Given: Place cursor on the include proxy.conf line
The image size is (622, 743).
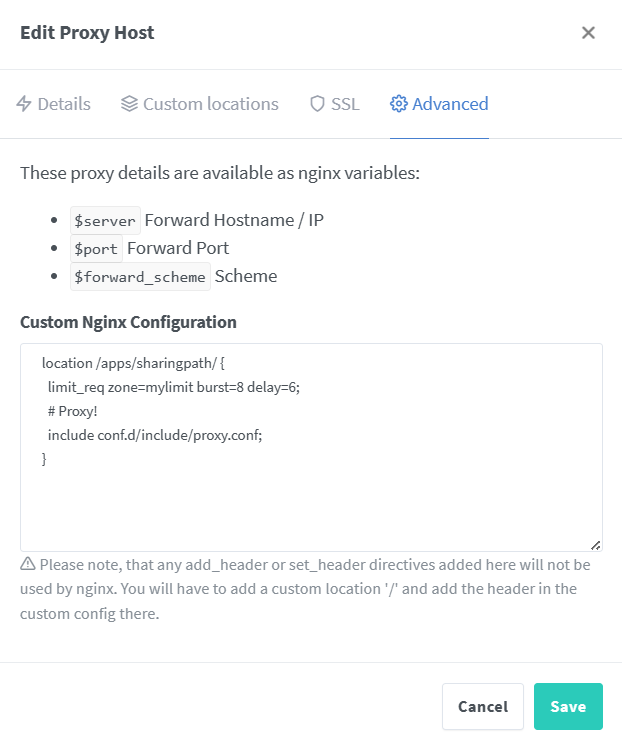Looking at the screenshot, I should 155,435.
